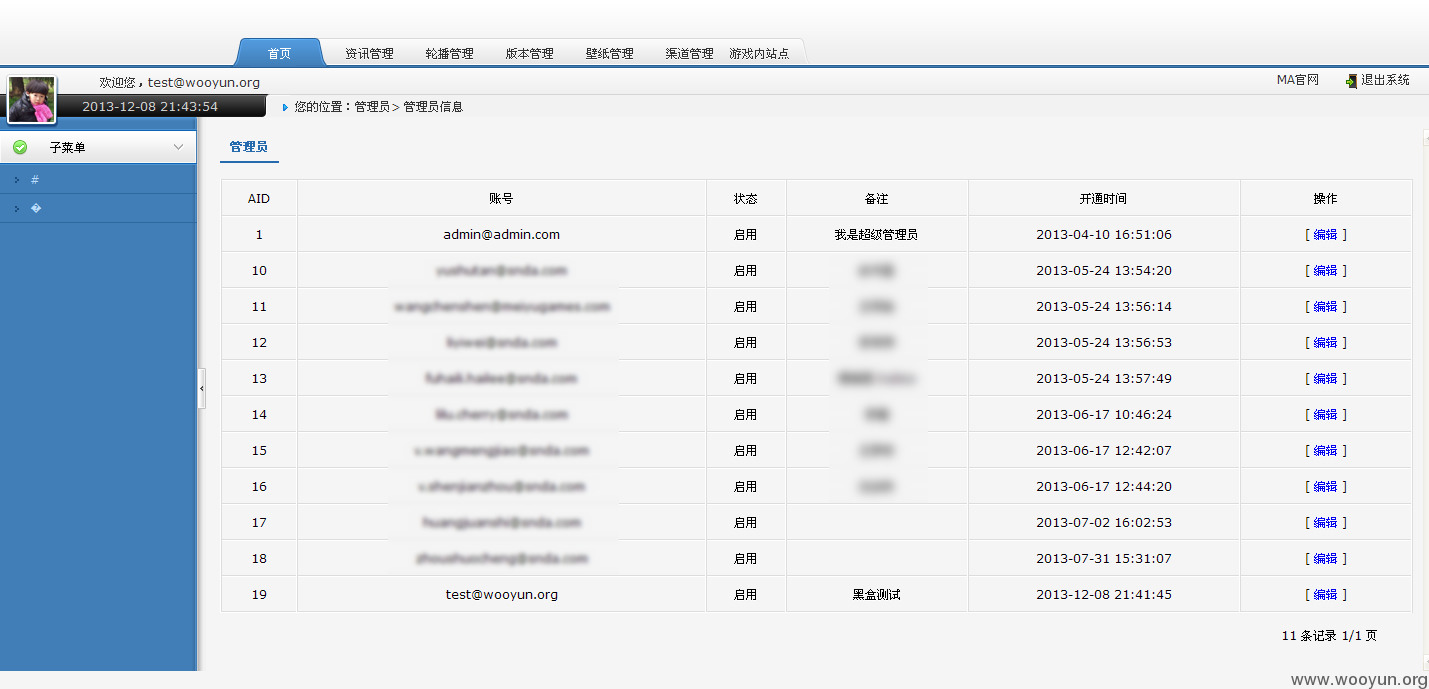Click the sidebar collapse handle arrow

coord(202,387)
